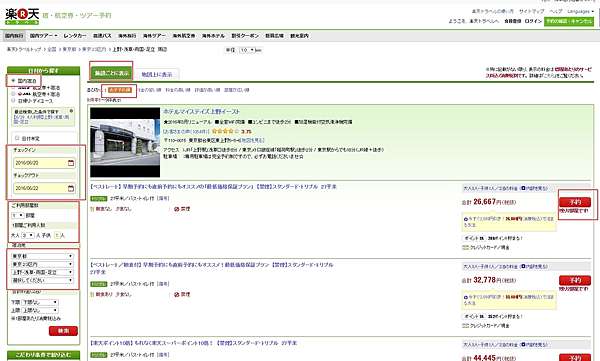
Task: Open the 東京都 prefecture dropdown
Action: tap(42, 256)
